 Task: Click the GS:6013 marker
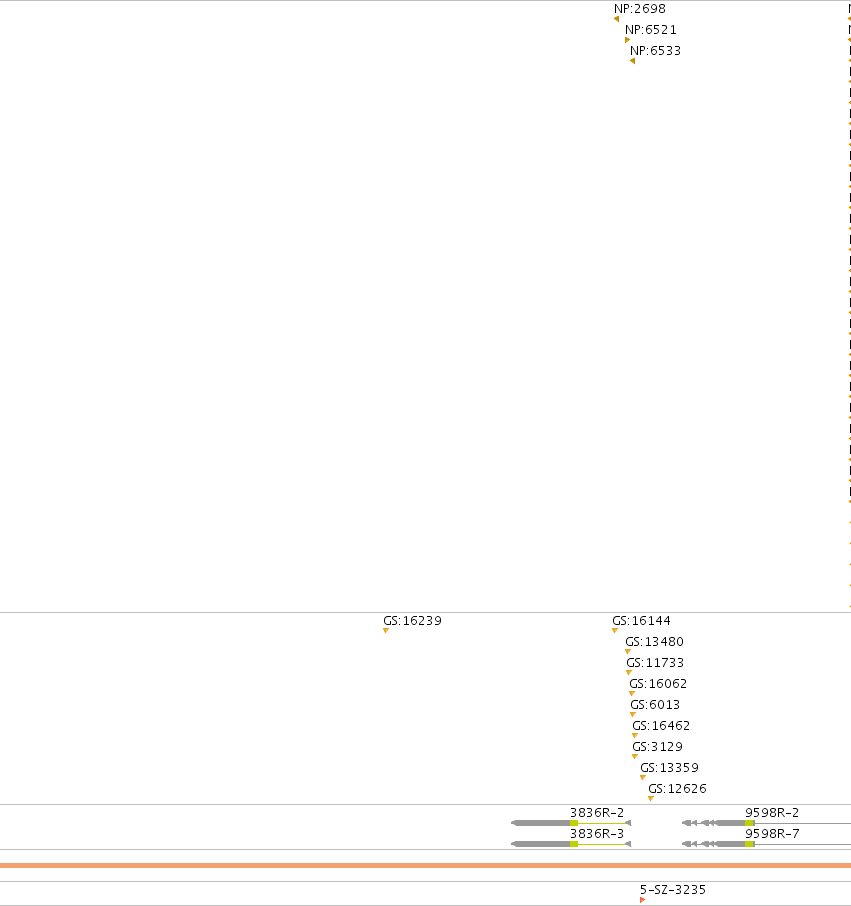633,714
